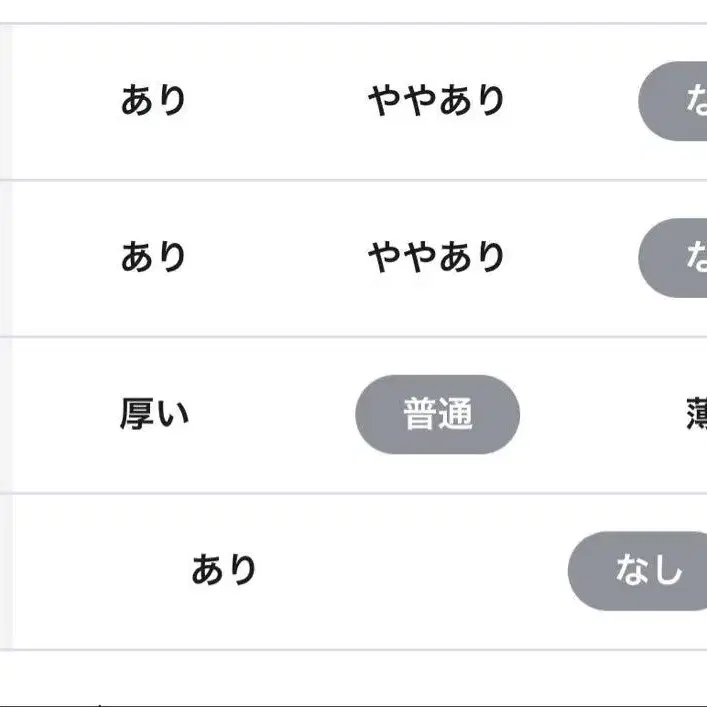Select あり in the first row

pyautogui.click(x=153, y=101)
